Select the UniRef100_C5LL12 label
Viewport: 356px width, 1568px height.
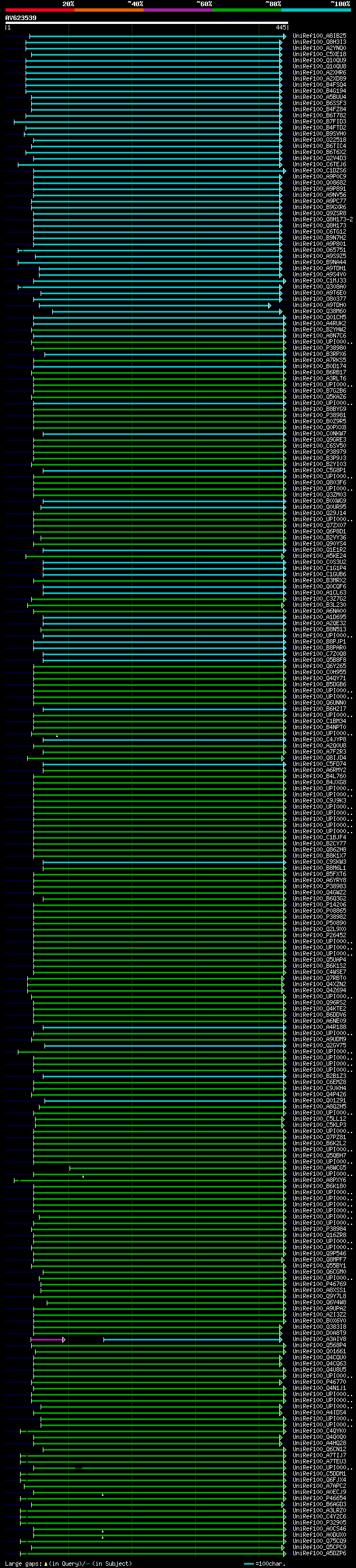tap(319, 1119)
